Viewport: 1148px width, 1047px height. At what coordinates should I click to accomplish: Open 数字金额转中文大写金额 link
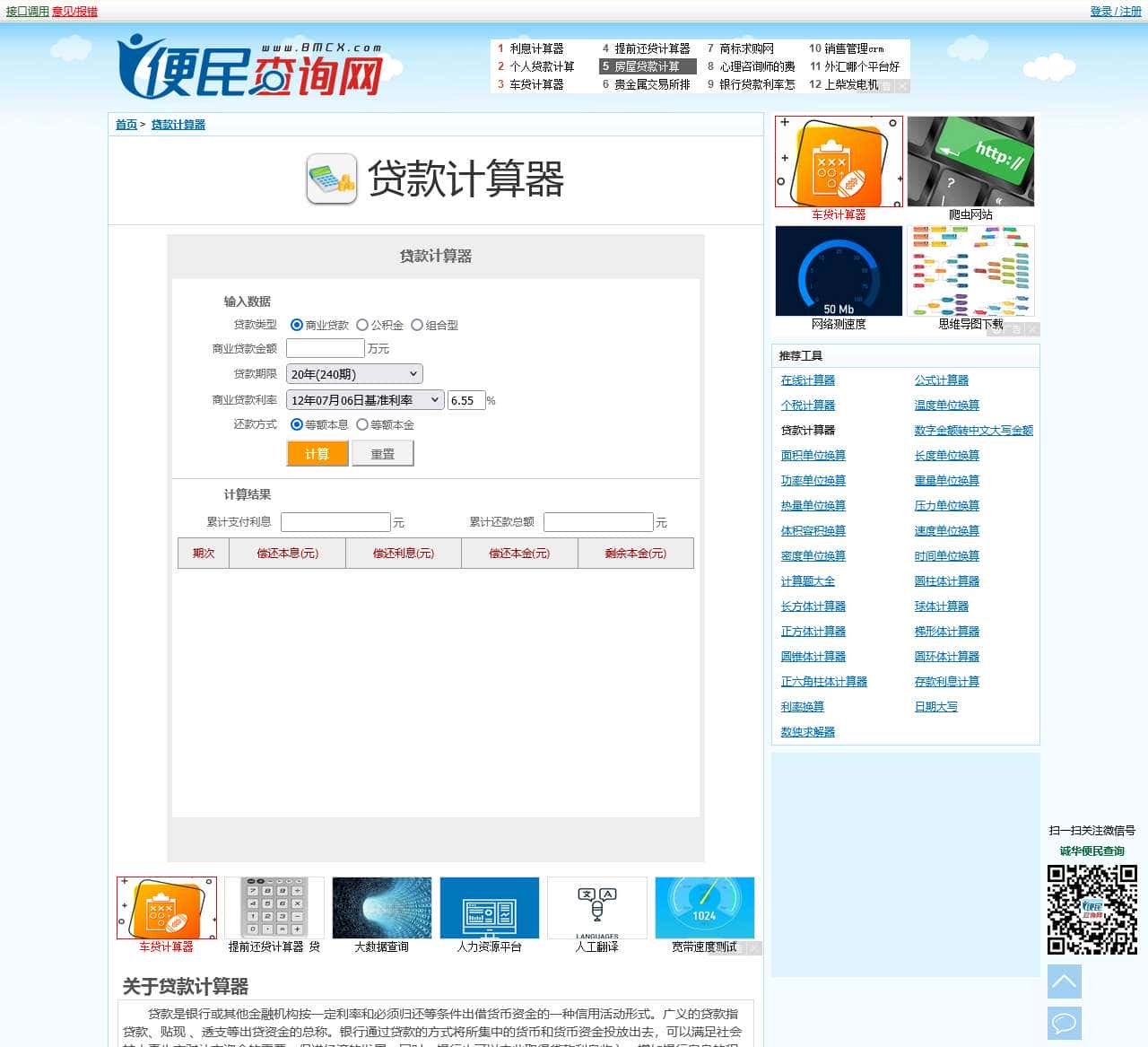pos(974,431)
